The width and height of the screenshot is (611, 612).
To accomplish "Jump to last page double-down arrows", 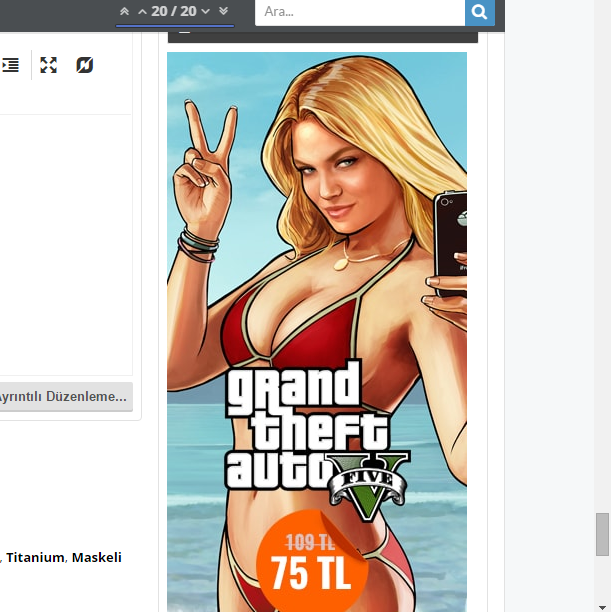I will [223, 11].
